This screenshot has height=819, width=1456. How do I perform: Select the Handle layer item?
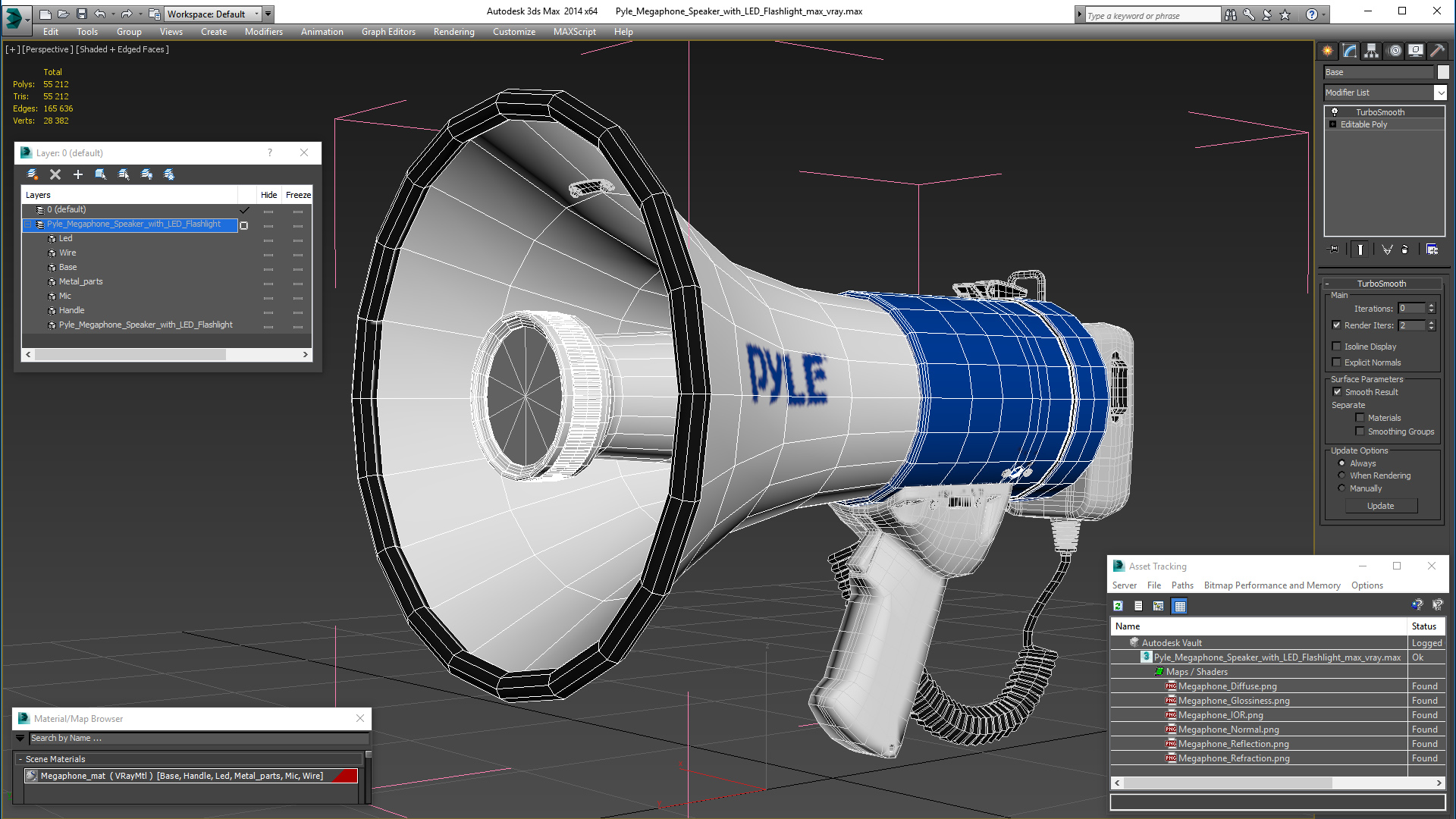point(71,310)
